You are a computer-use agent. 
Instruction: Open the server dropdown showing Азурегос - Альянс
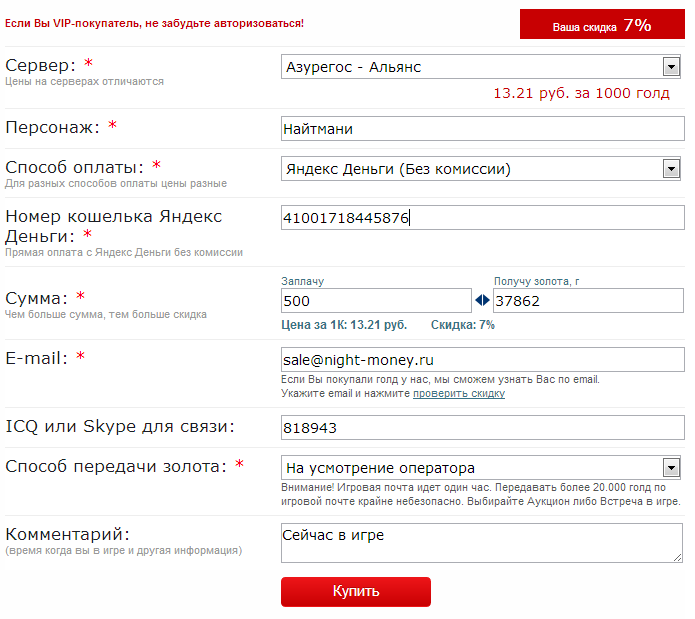(480, 67)
